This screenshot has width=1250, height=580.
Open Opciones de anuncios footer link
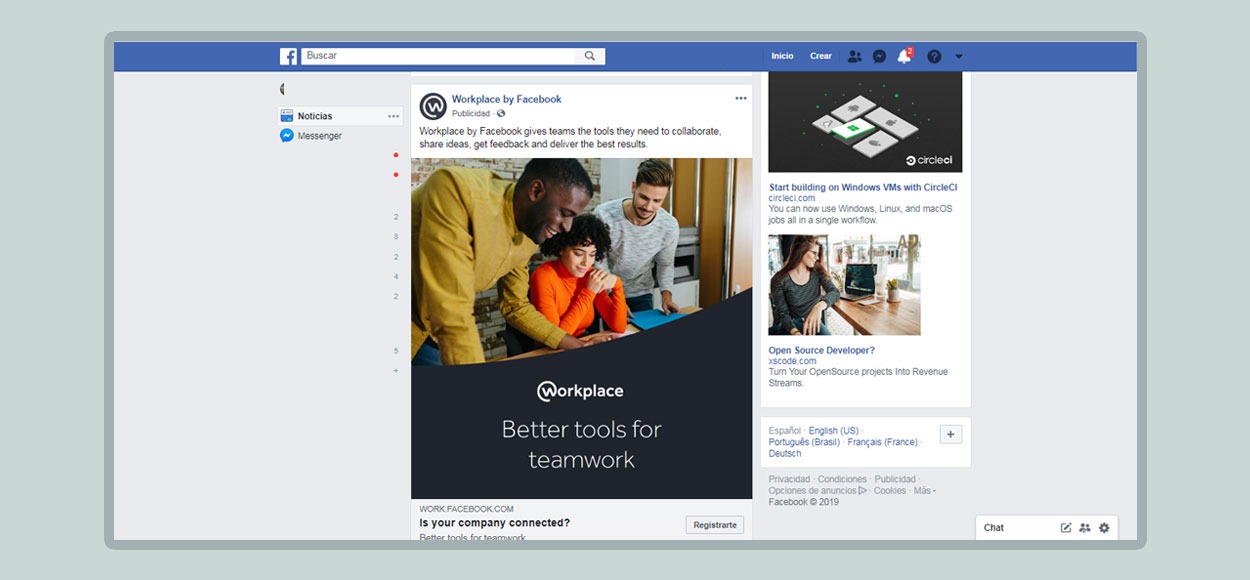tap(817, 491)
